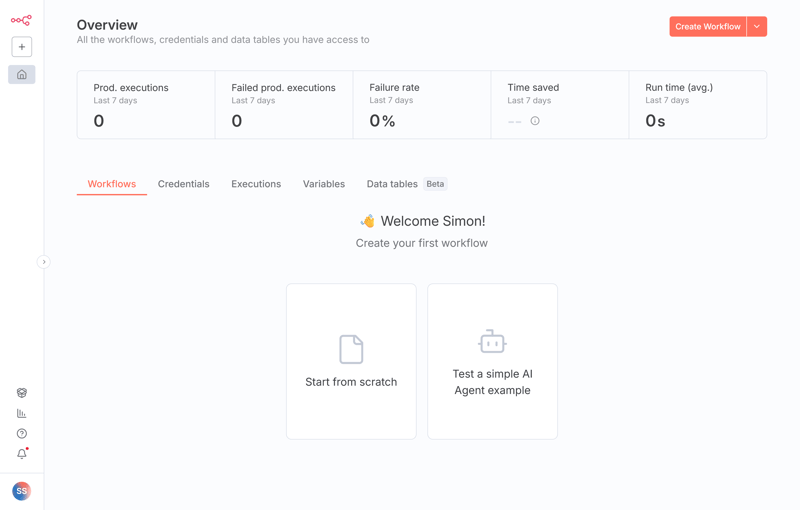Click the n8n logo in the sidebar
This screenshot has width=800, height=510.
[21, 20]
